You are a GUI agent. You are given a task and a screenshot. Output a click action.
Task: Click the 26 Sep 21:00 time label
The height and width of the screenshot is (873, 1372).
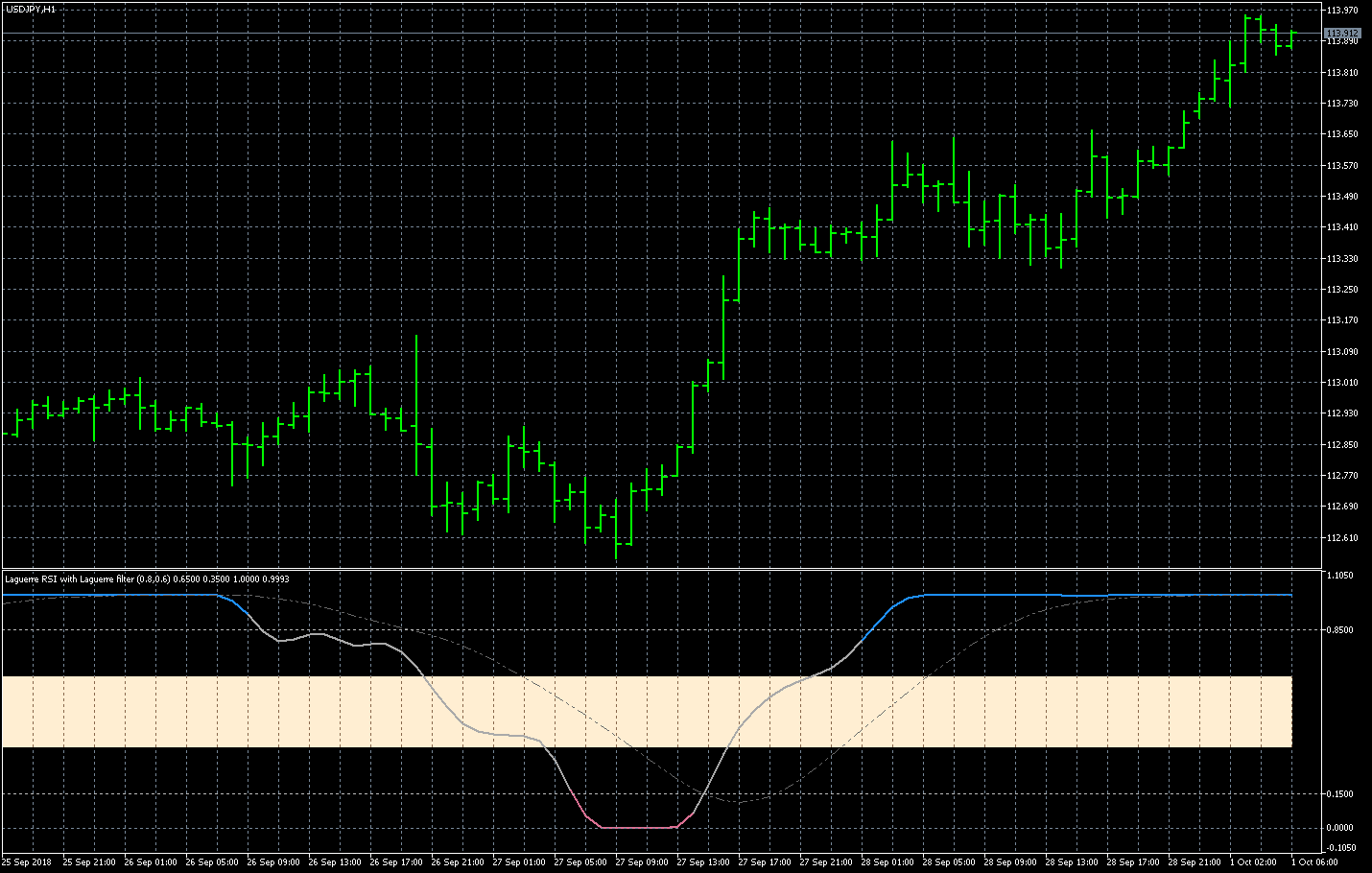(x=458, y=862)
